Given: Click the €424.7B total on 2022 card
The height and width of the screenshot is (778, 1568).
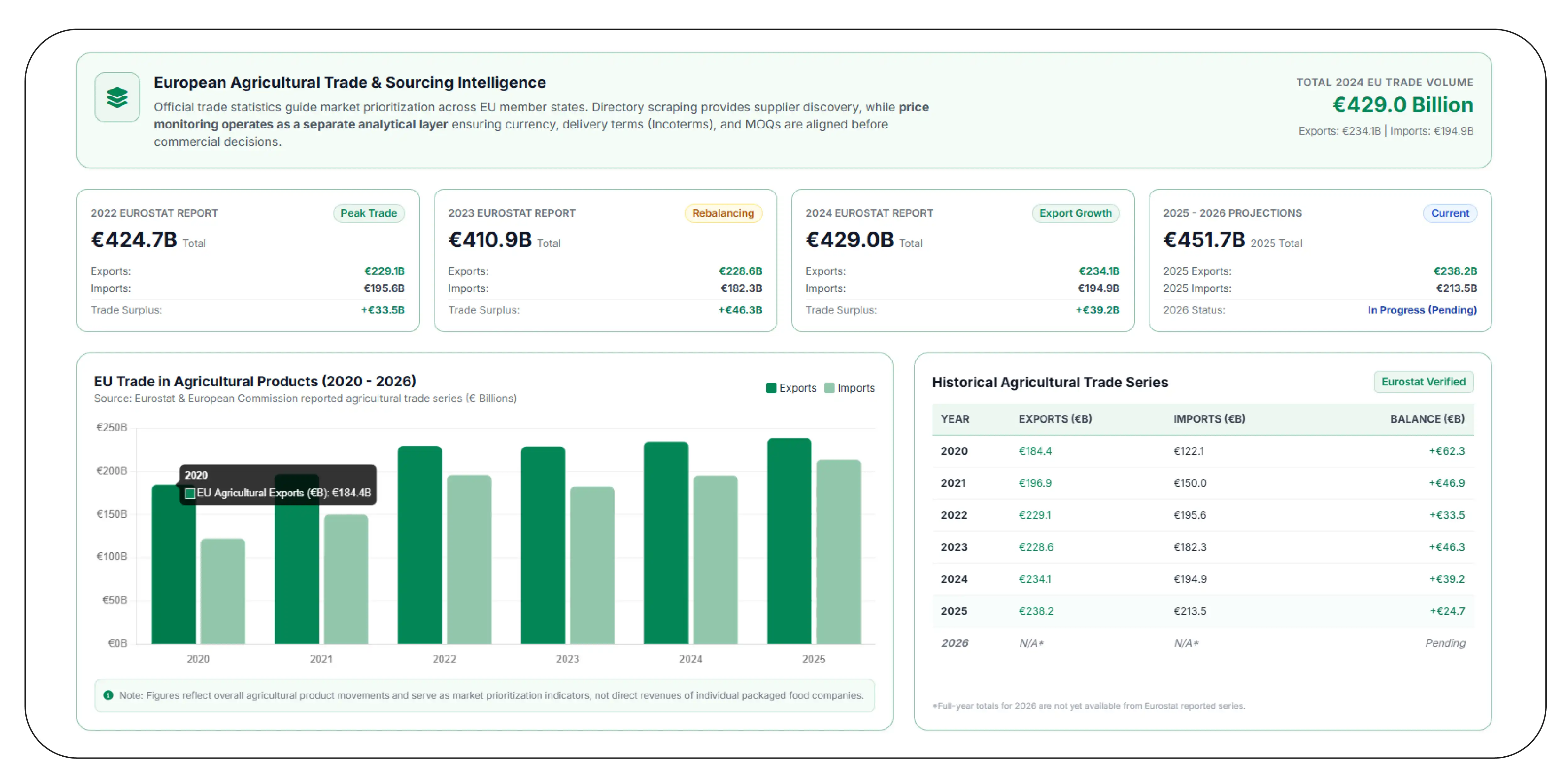Looking at the screenshot, I should 134,240.
